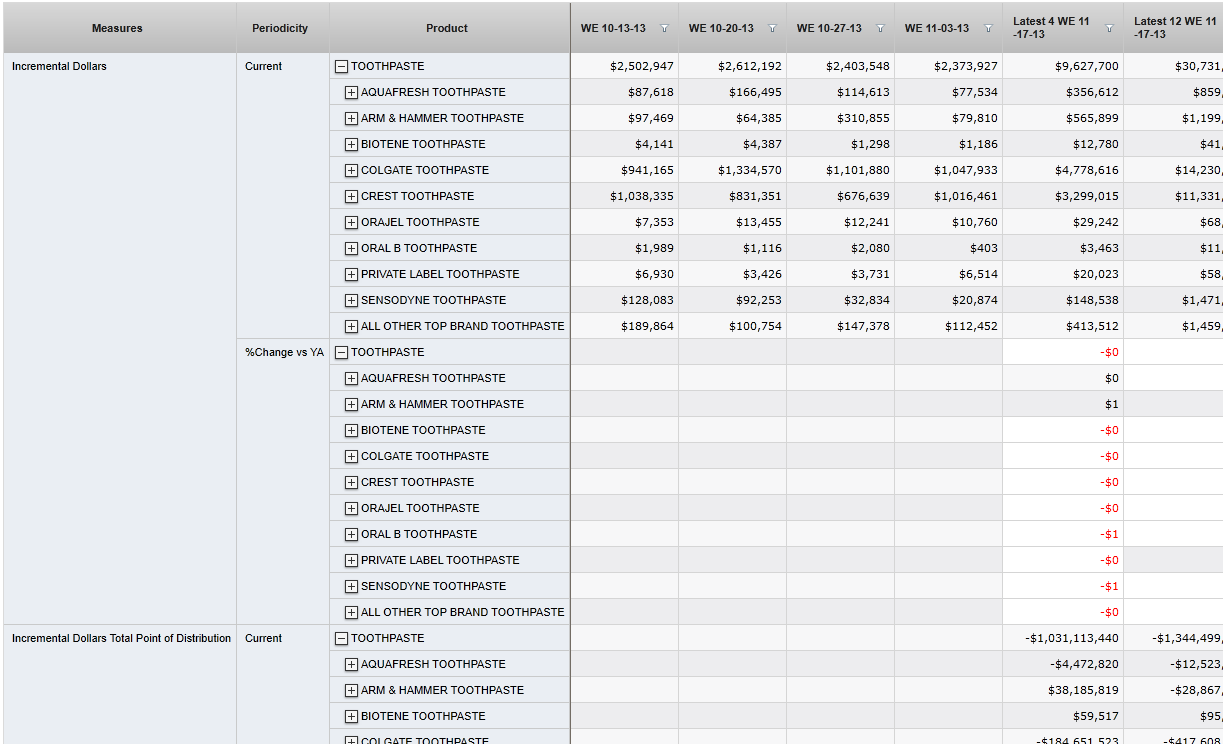The image size is (1223, 744).
Task: Select the %Change vs YA periodicity cell
Action: pyautogui.click(x=284, y=353)
